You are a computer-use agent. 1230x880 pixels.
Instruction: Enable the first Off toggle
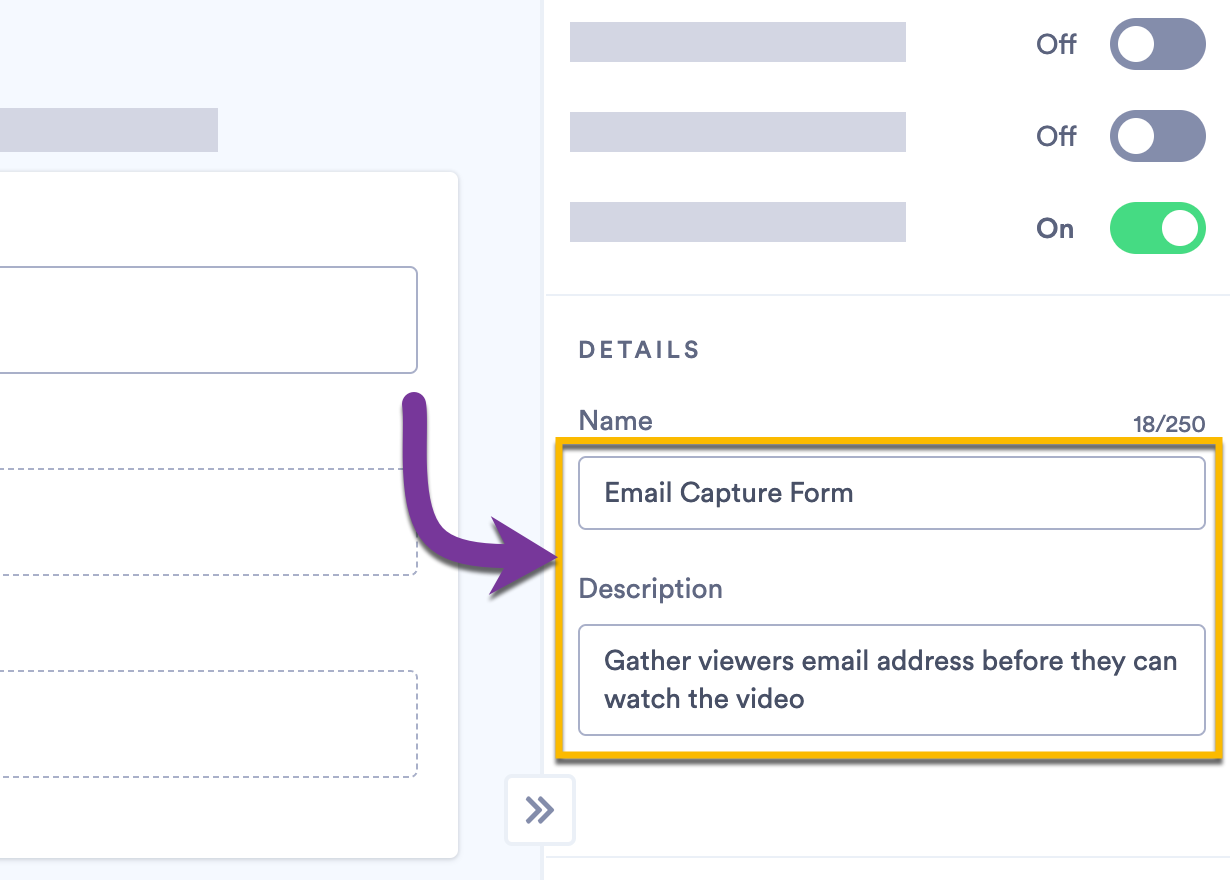[1157, 44]
